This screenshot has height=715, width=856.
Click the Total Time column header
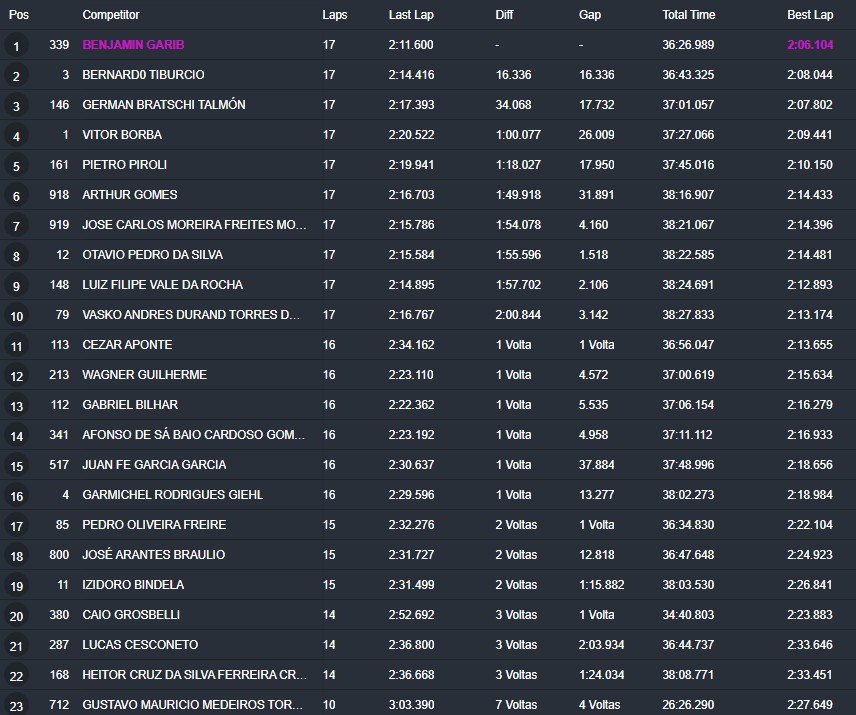688,15
